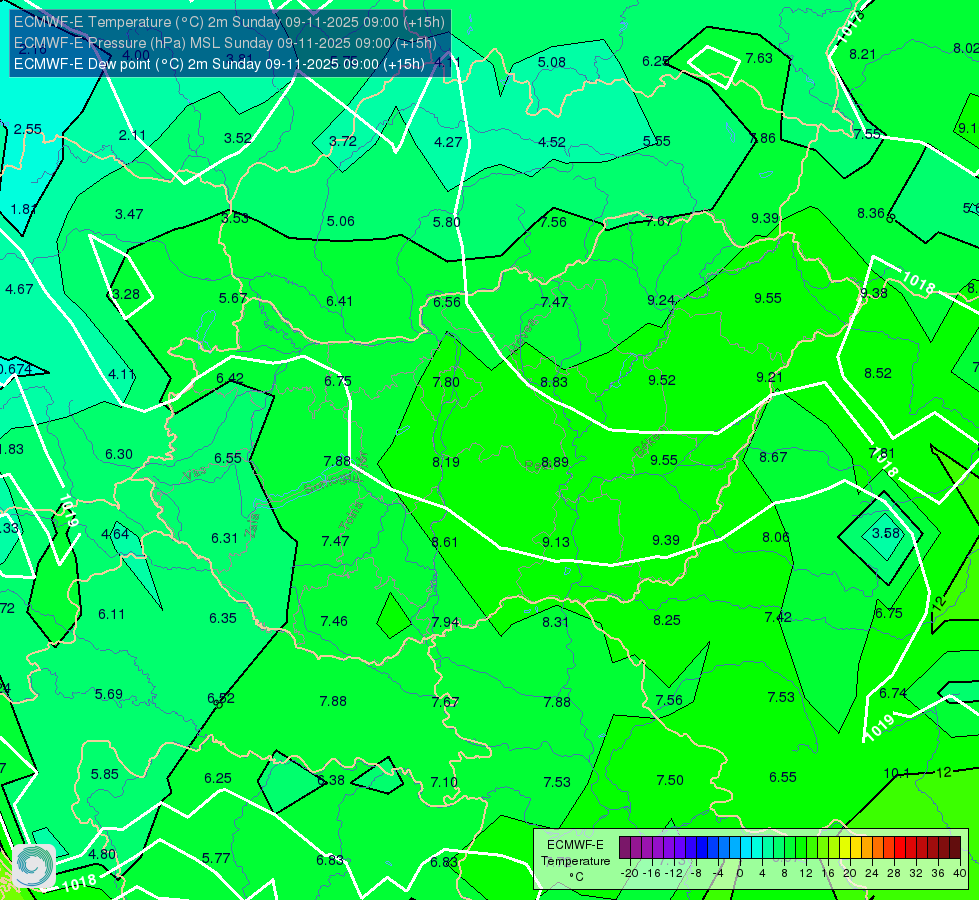This screenshot has height=900, width=979.
Task: Click the 8.36 dew point value
Action: tap(871, 214)
